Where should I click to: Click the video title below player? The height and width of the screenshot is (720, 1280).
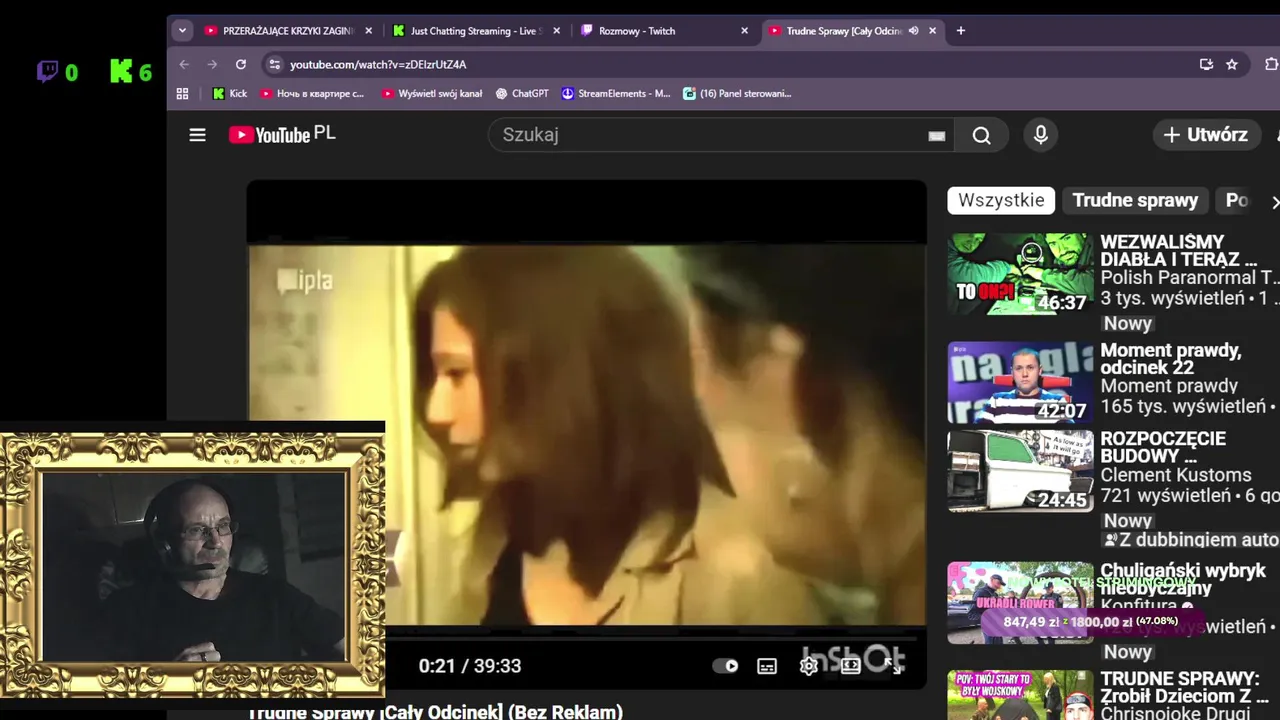pos(435,711)
